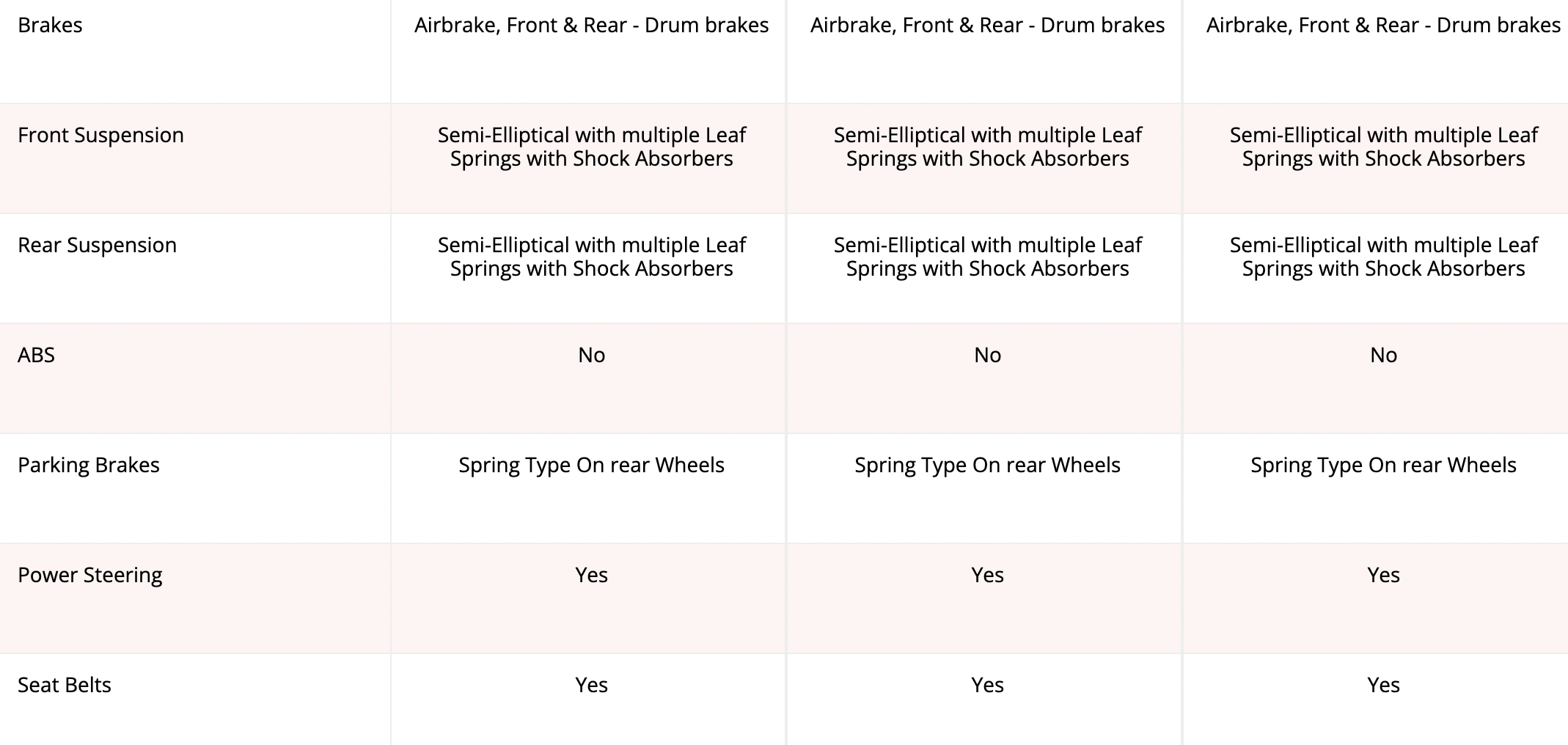Select third column Front Suspension value
This screenshot has height=745, width=1568.
point(1383,147)
